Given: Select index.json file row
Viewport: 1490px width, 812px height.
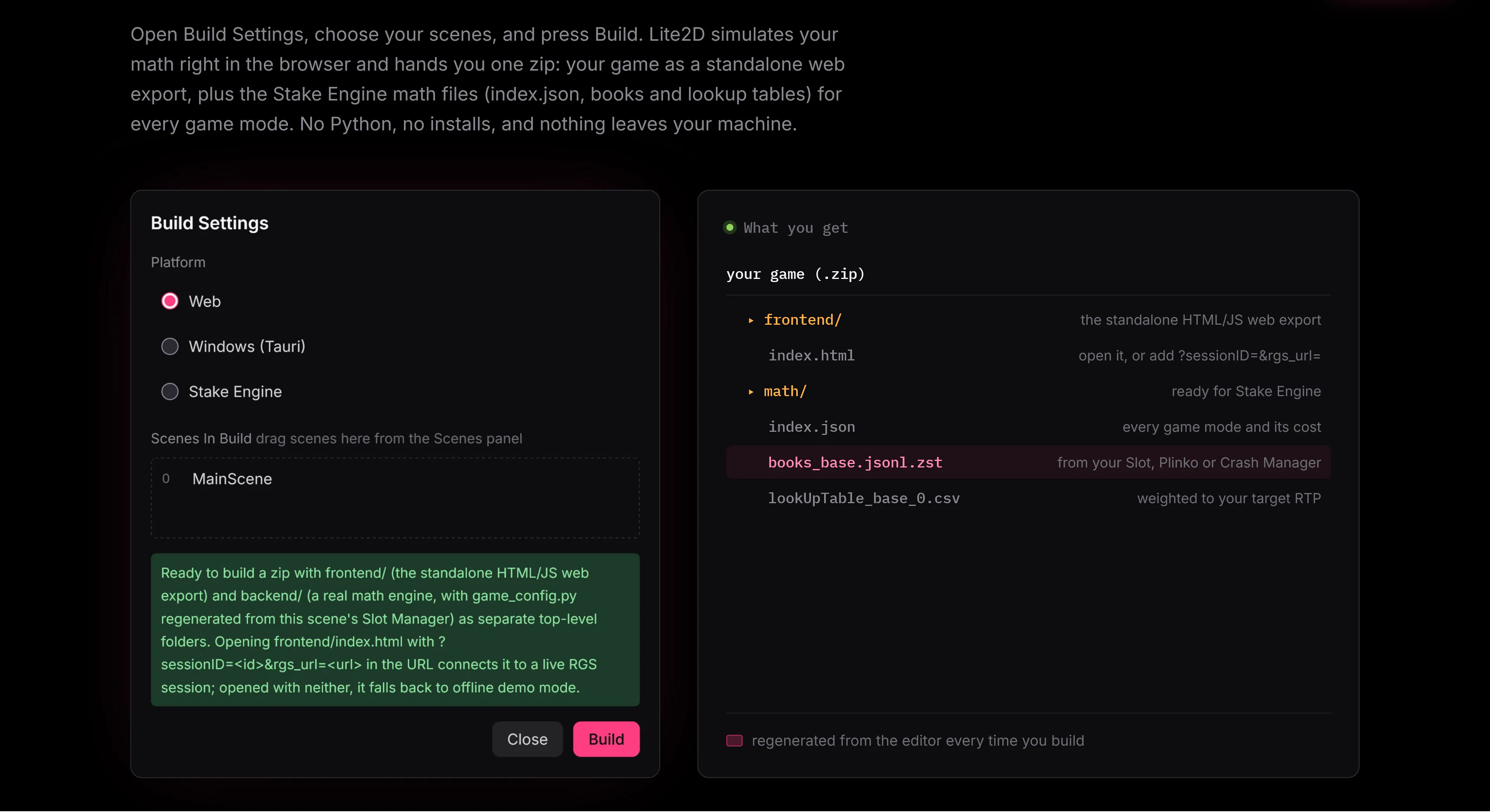Looking at the screenshot, I should [1028, 427].
